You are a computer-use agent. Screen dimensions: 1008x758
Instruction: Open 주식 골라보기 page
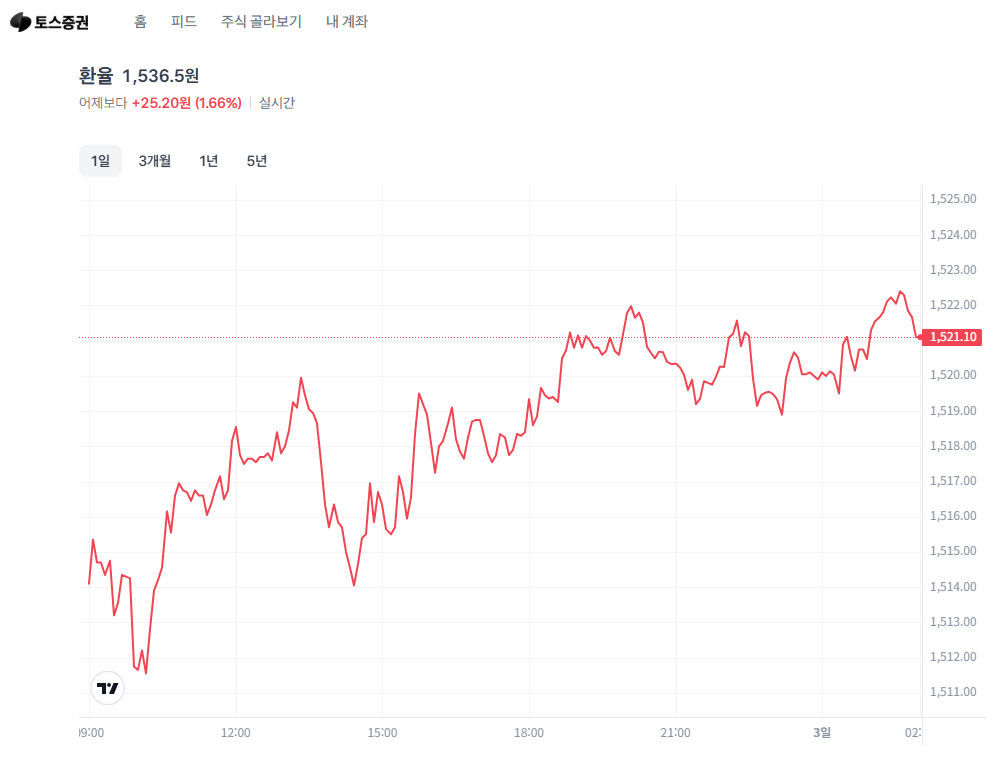coord(261,22)
